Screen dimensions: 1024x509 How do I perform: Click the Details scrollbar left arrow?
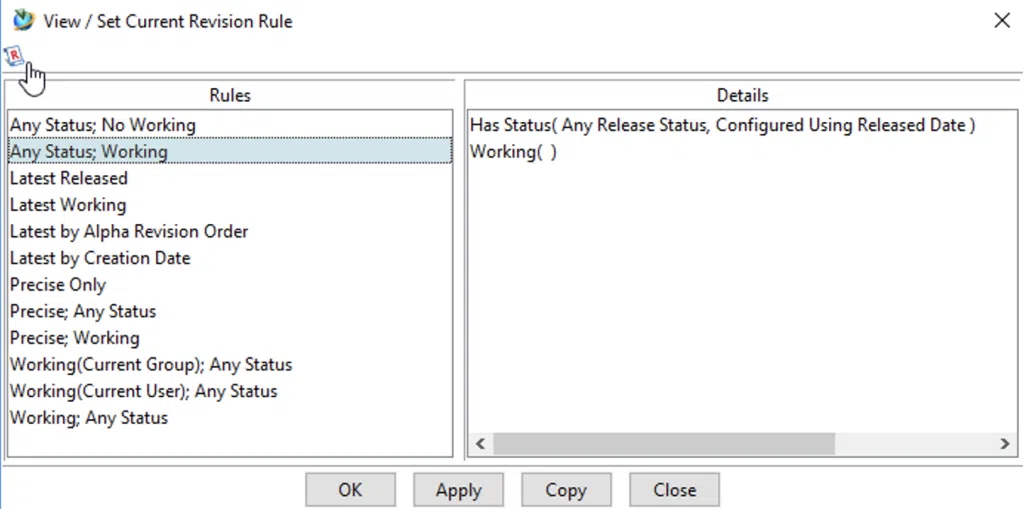pos(481,444)
